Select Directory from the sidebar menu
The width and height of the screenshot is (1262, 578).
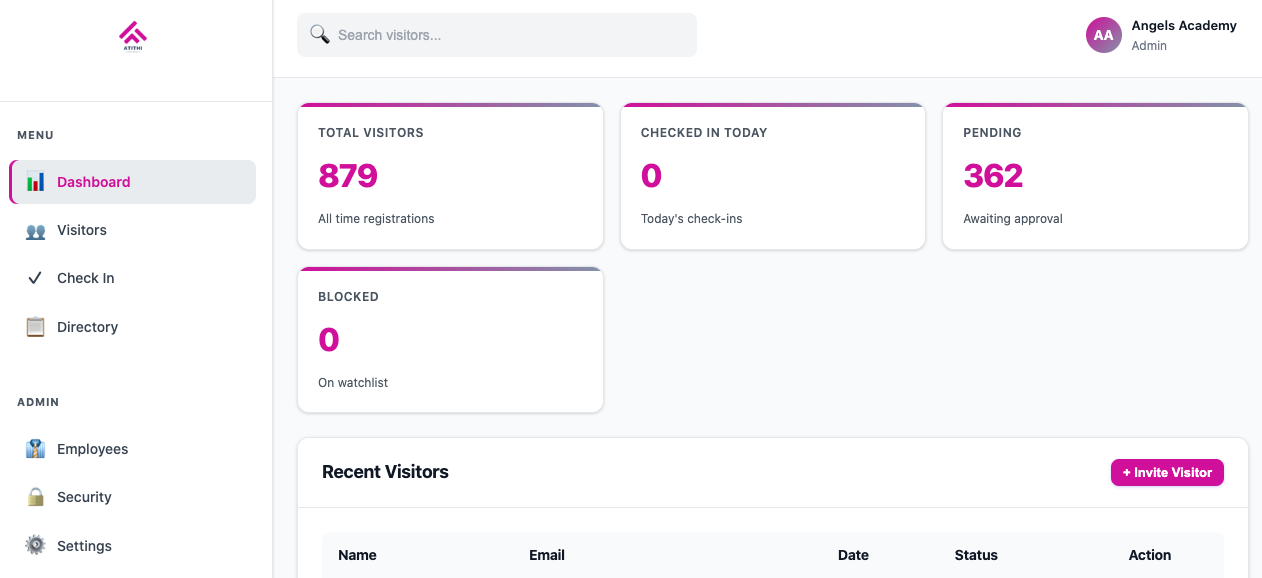87,326
